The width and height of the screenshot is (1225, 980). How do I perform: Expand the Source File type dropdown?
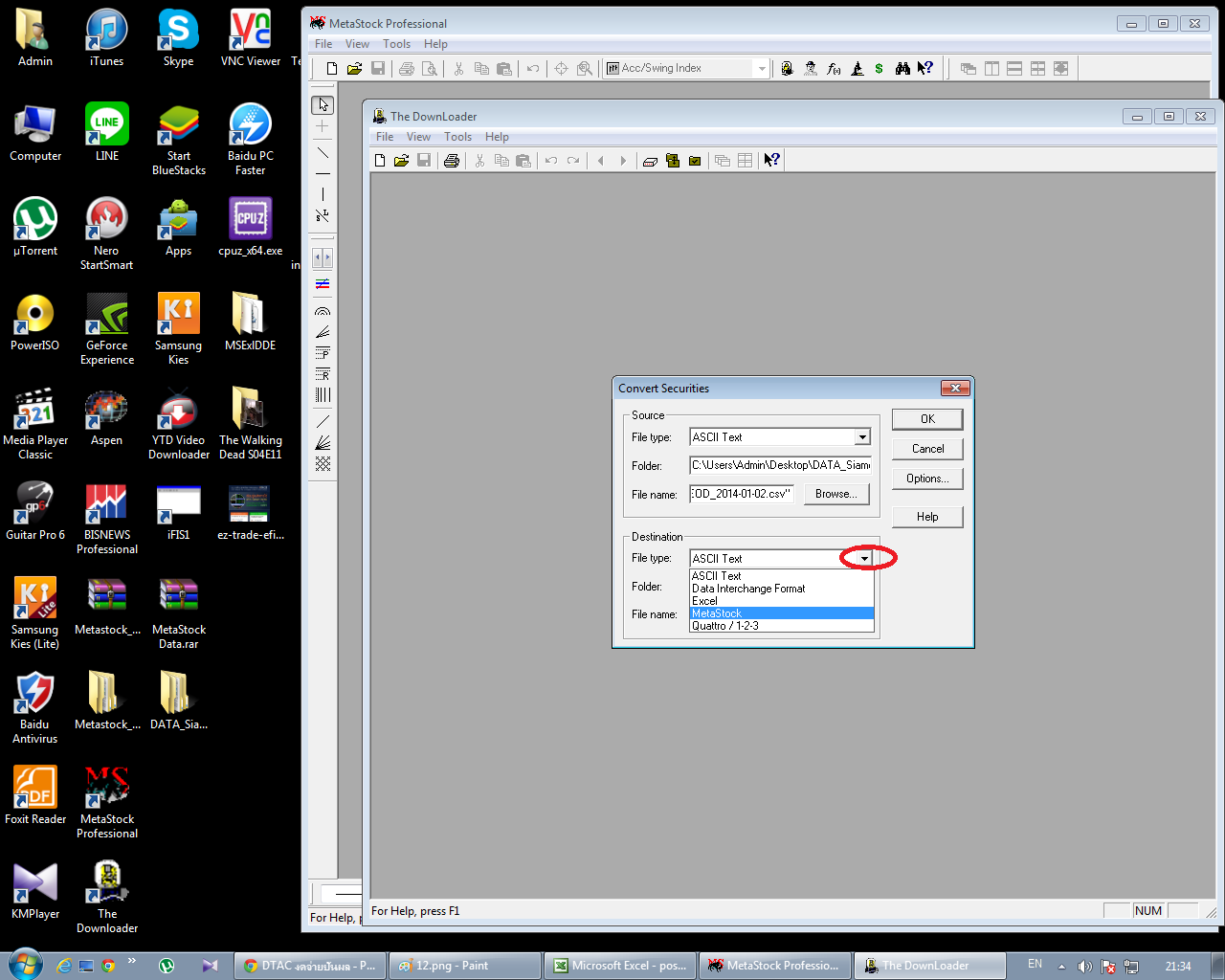pos(862,437)
